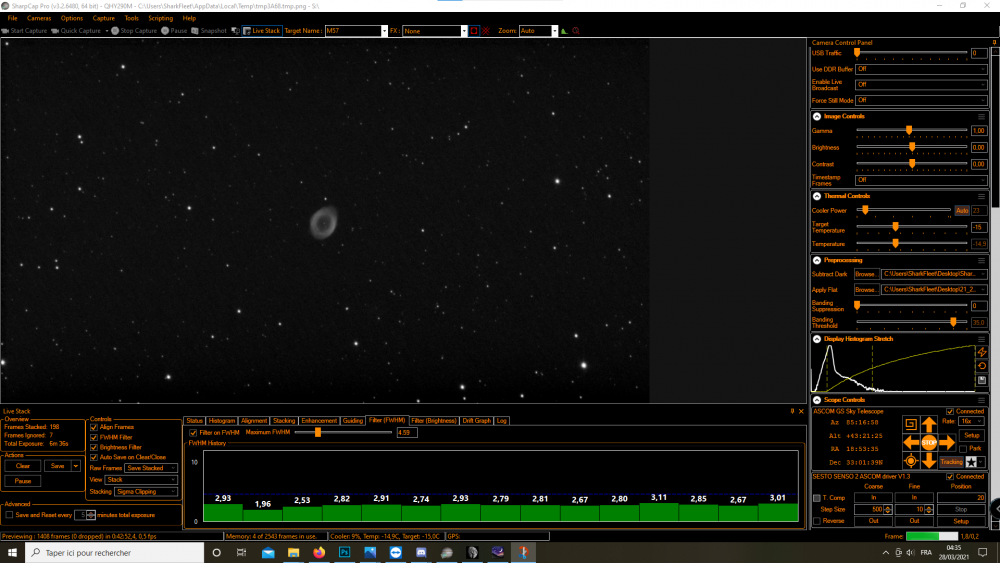Open Thermal Controls panel hamburger menu
Viewport: 1000px width, 563px height.
(x=982, y=196)
